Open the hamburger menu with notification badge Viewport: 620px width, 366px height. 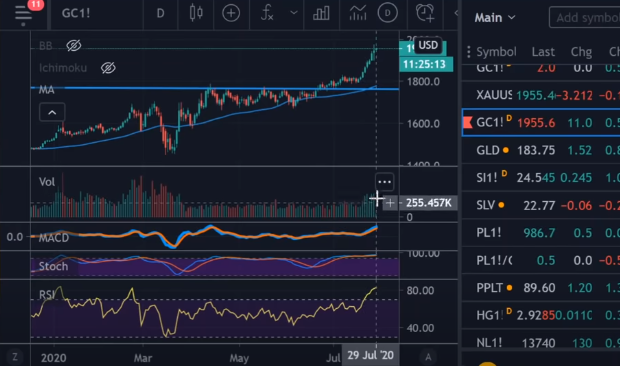pos(23,14)
